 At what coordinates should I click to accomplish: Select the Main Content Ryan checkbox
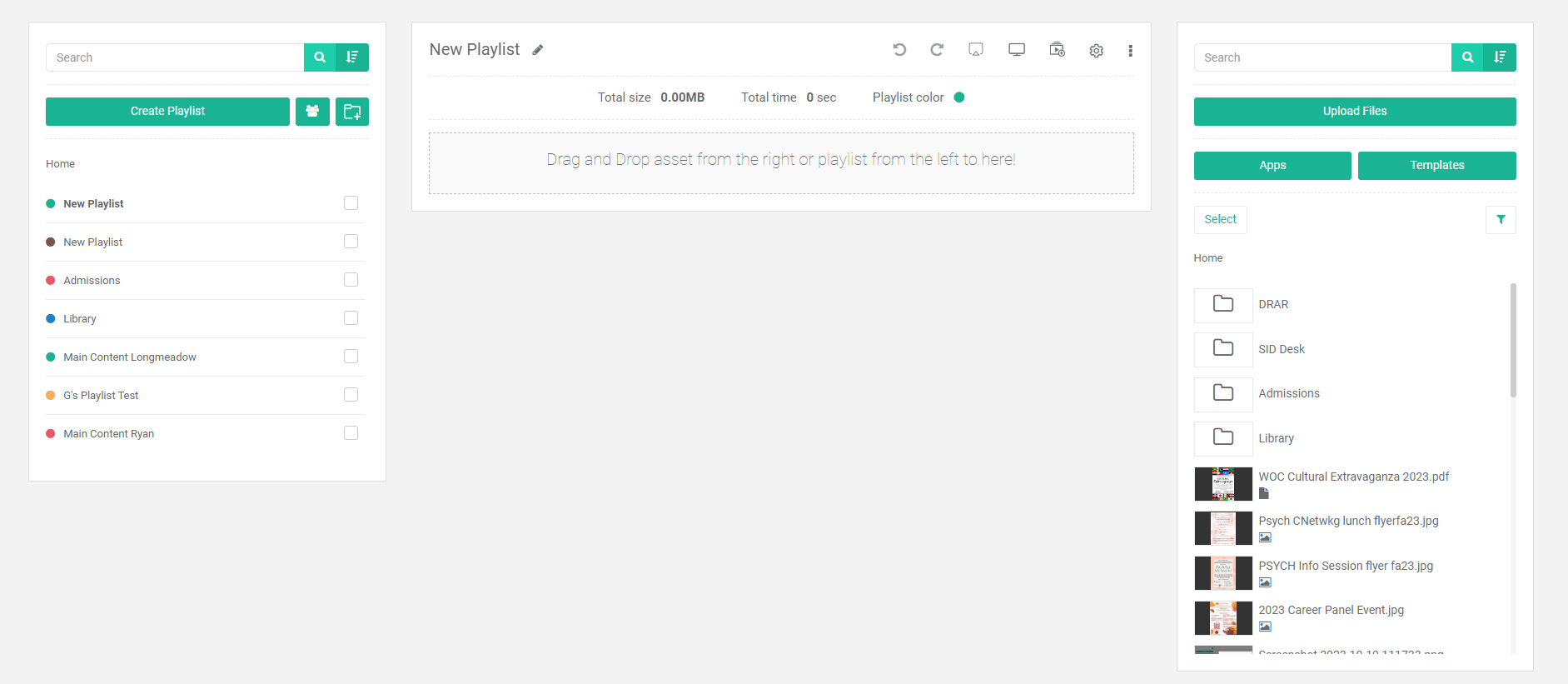pyautogui.click(x=351, y=433)
